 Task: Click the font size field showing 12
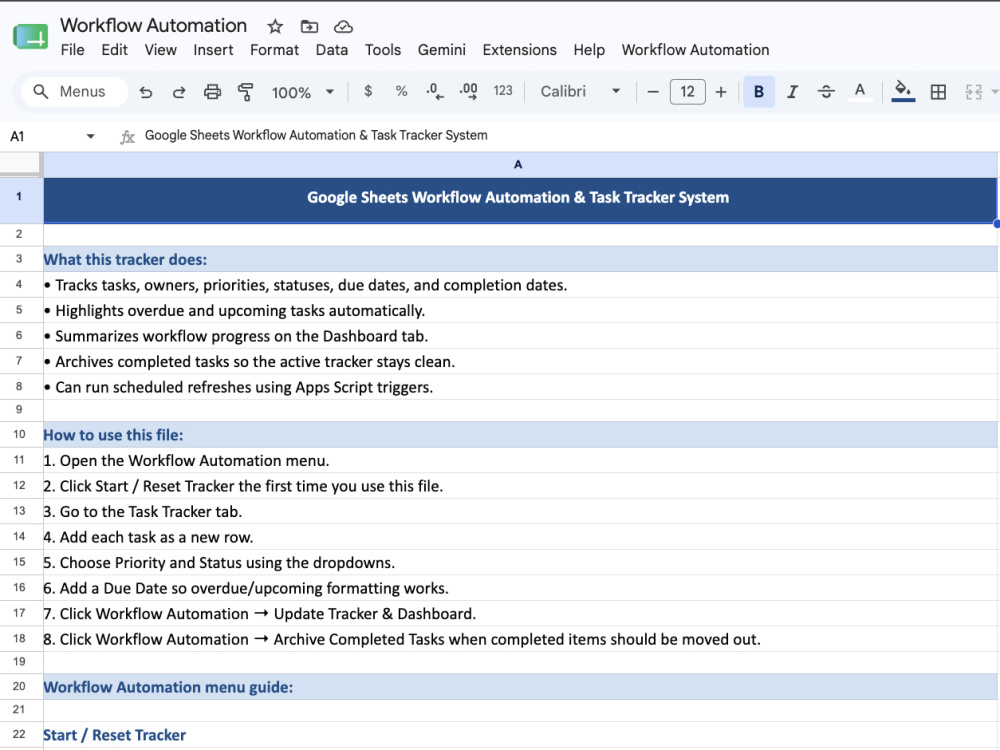[x=687, y=92]
